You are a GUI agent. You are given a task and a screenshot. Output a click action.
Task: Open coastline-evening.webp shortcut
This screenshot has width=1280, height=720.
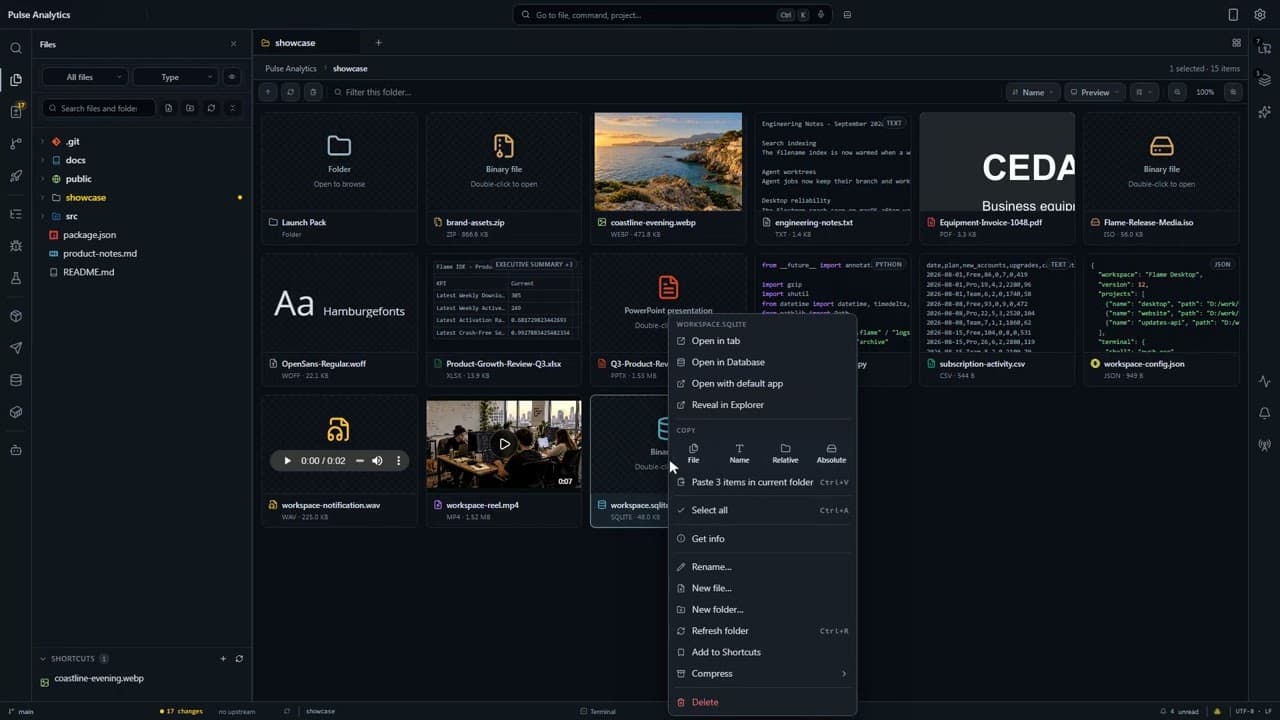[99, 678]
